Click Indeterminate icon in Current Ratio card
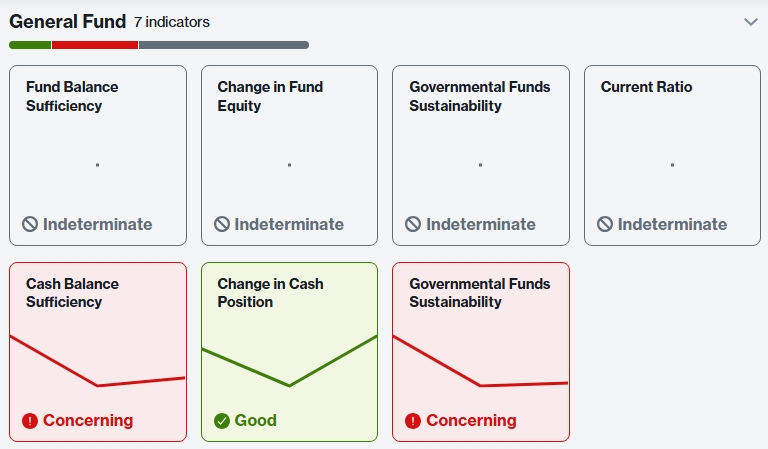 [605, 225]
